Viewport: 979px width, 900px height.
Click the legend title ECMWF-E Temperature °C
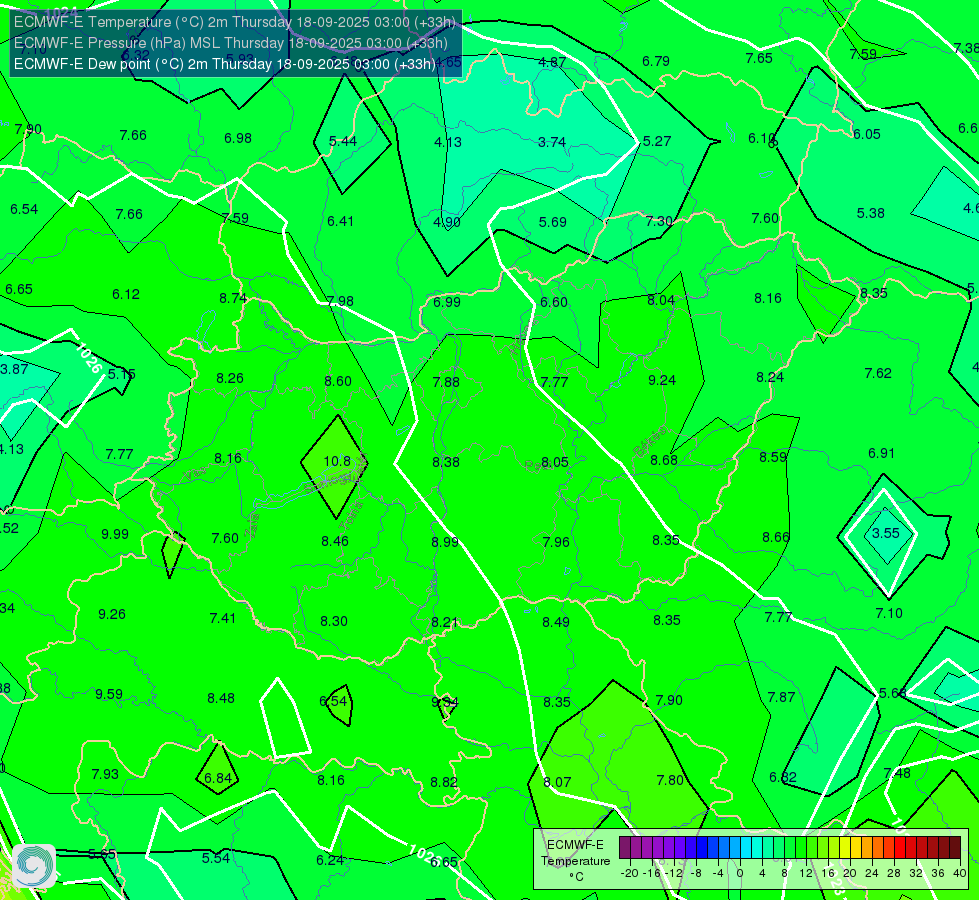(x=575, y=861)
